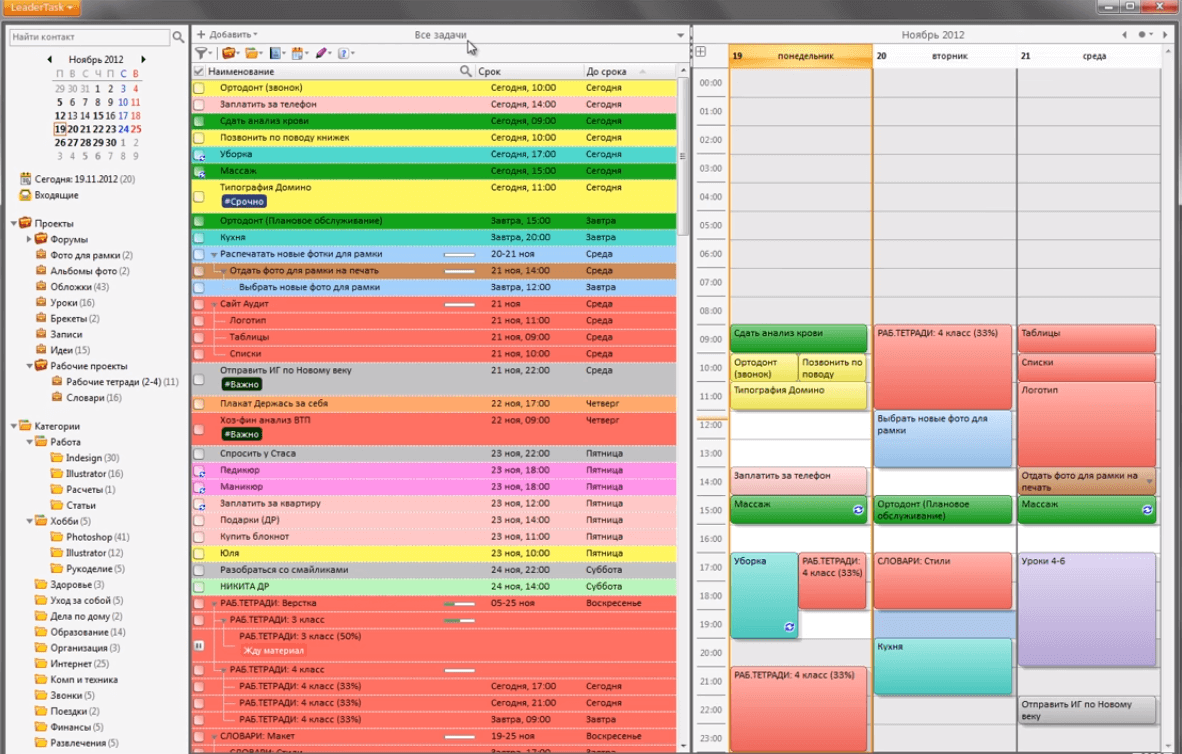Collapse the Проекты tree node

coord(14,223)
